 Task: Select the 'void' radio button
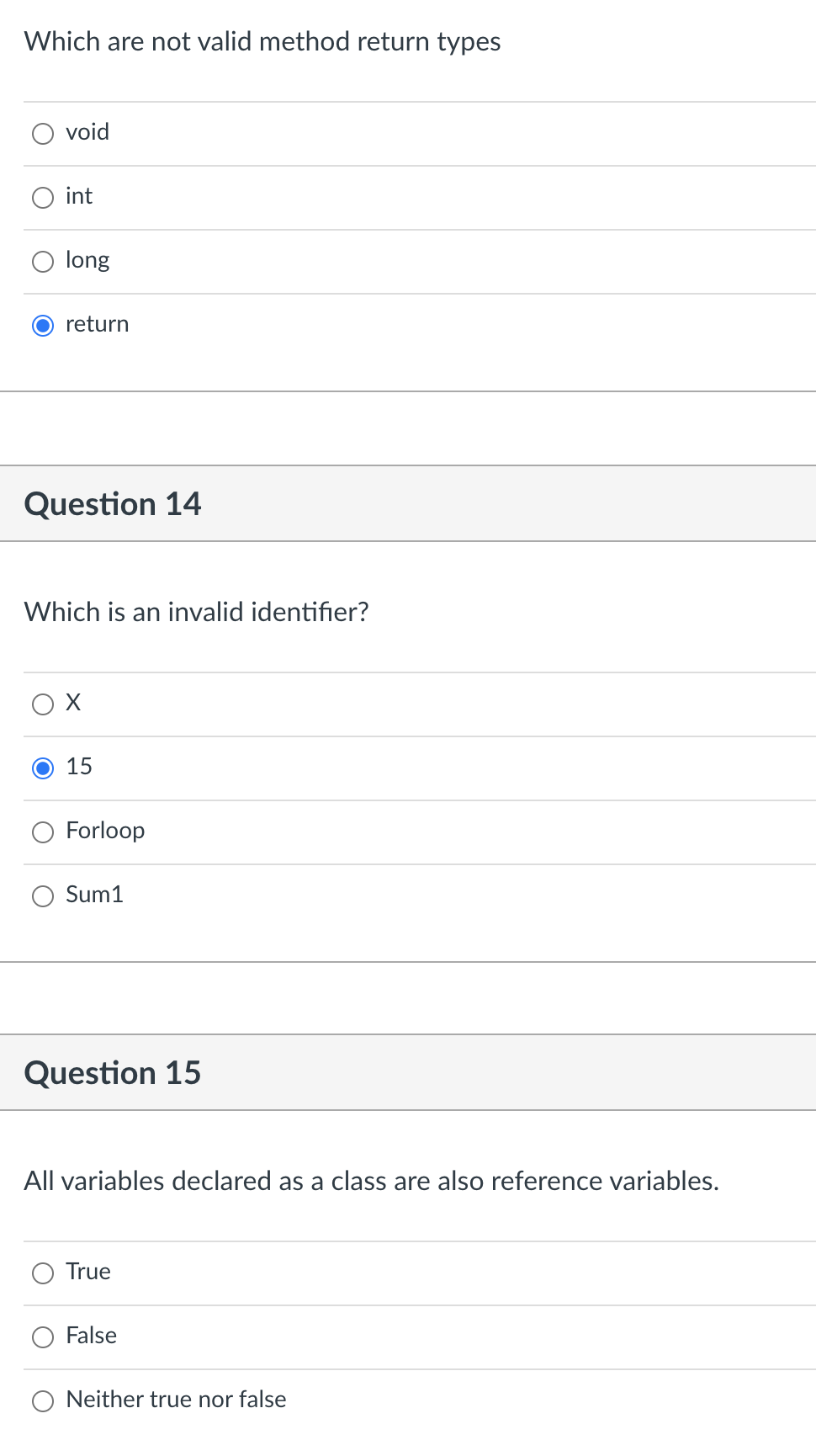pos(43,134)
